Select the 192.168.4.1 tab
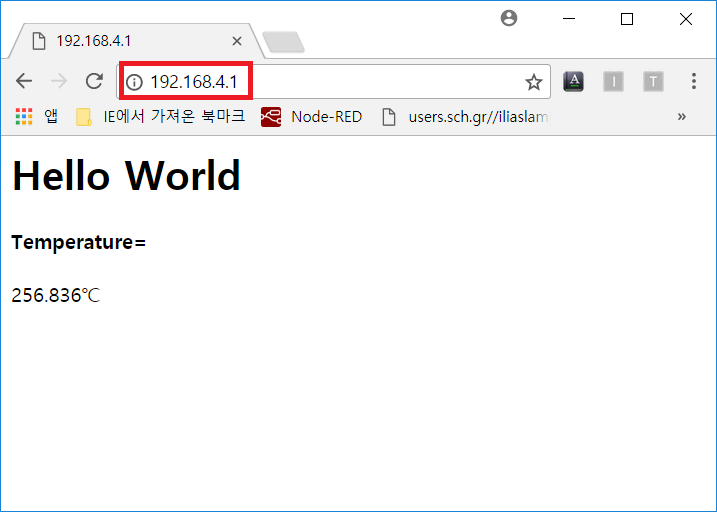 pos(136,41)
